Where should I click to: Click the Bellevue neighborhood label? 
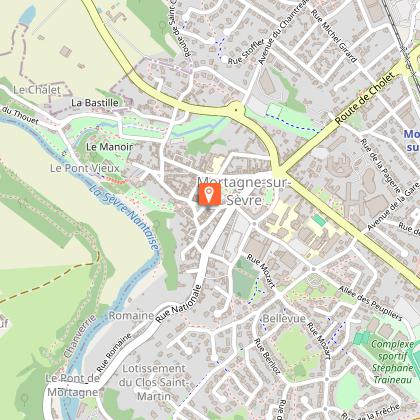[x=284, y=318]
